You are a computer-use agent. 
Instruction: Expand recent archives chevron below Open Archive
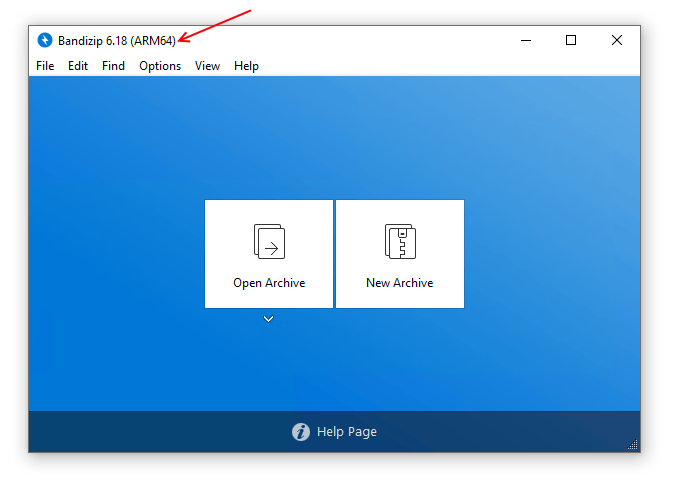[x=268, y=319]
